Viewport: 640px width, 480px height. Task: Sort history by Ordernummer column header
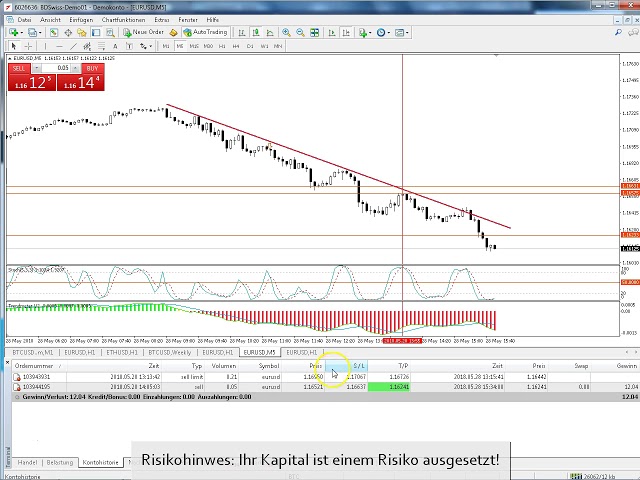click(39, 366)
